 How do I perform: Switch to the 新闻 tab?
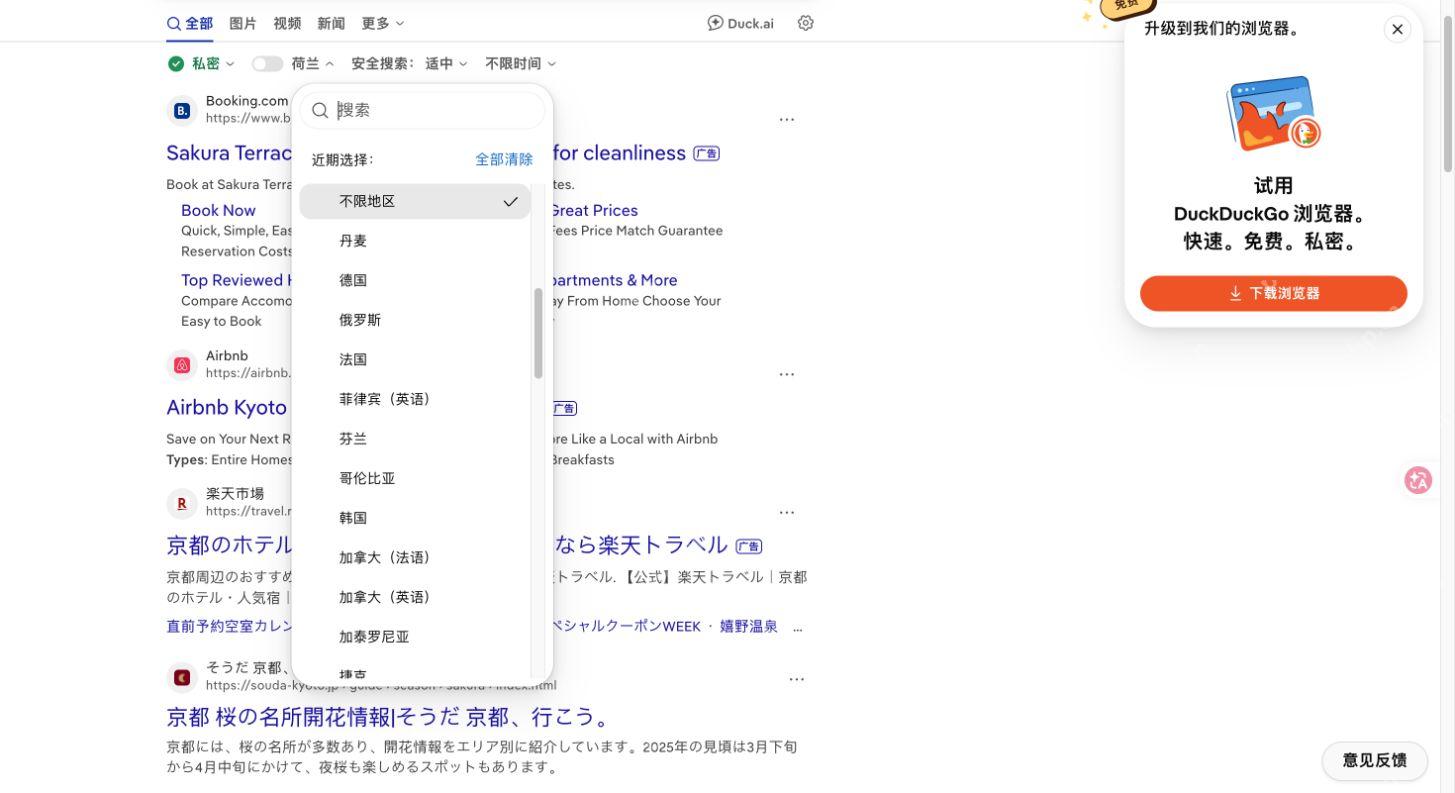331,23
